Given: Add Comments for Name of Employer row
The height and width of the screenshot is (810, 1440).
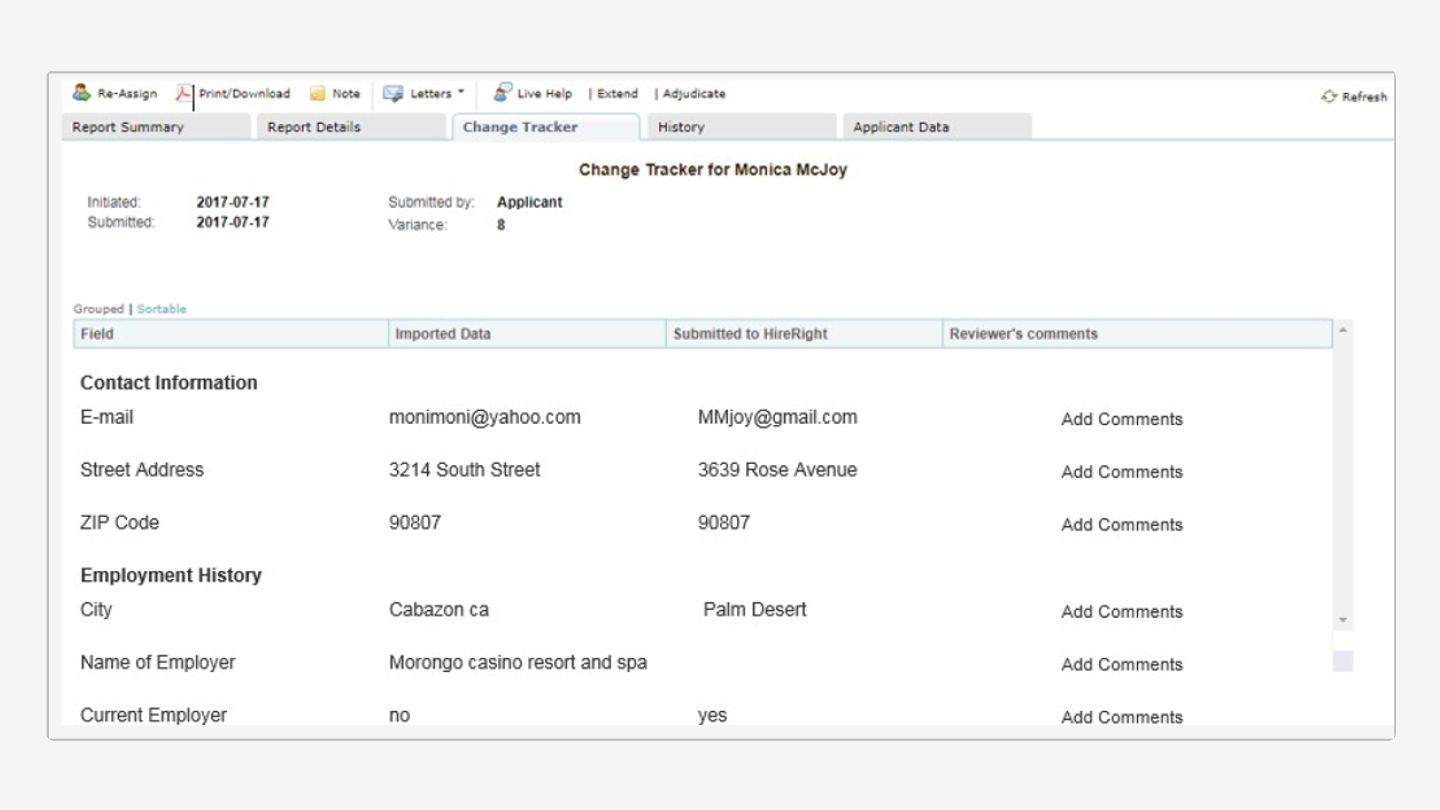Looking at the screenshot, I should (x=1121, y=664).
